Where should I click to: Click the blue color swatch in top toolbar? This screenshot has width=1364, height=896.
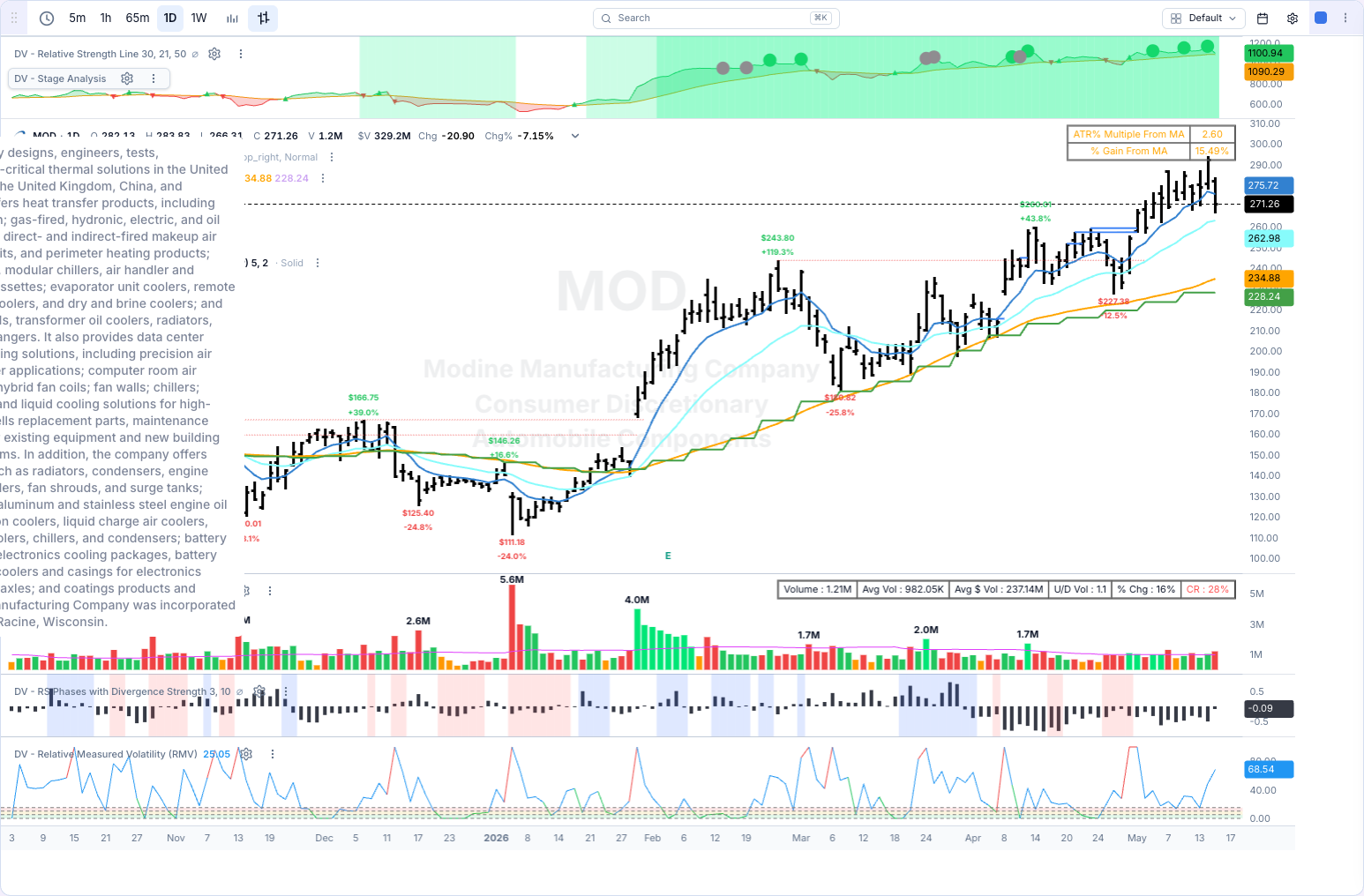pos(1321,18)
